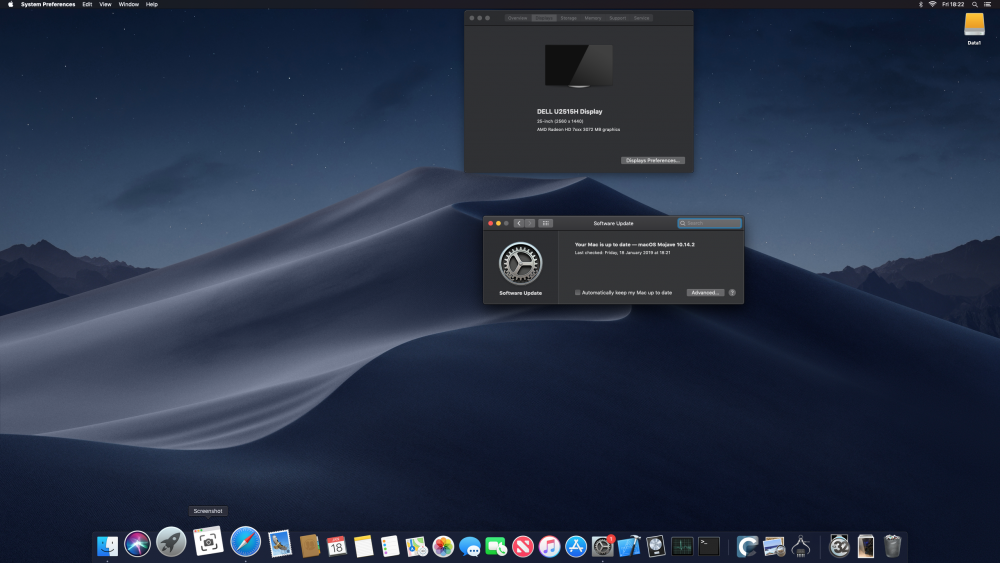The height and width of the screenshot is (563, 1000).
Task: Open the Photos app in Dock
Action: 443,546
